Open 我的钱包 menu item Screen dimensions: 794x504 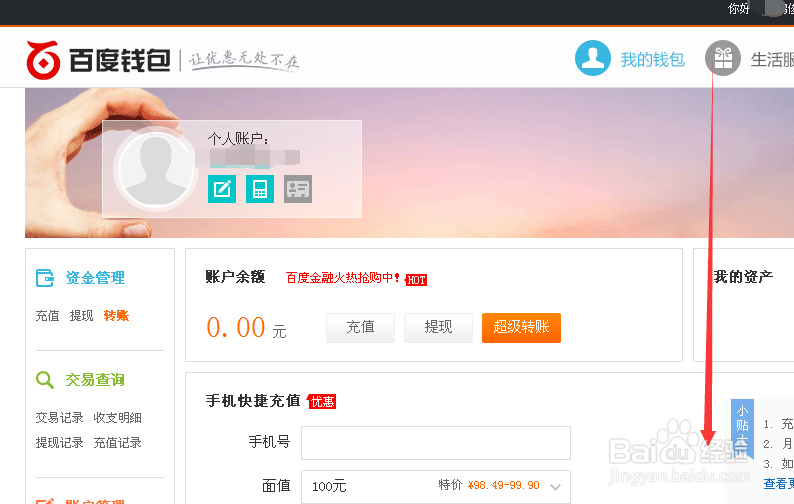click(652, 60)
